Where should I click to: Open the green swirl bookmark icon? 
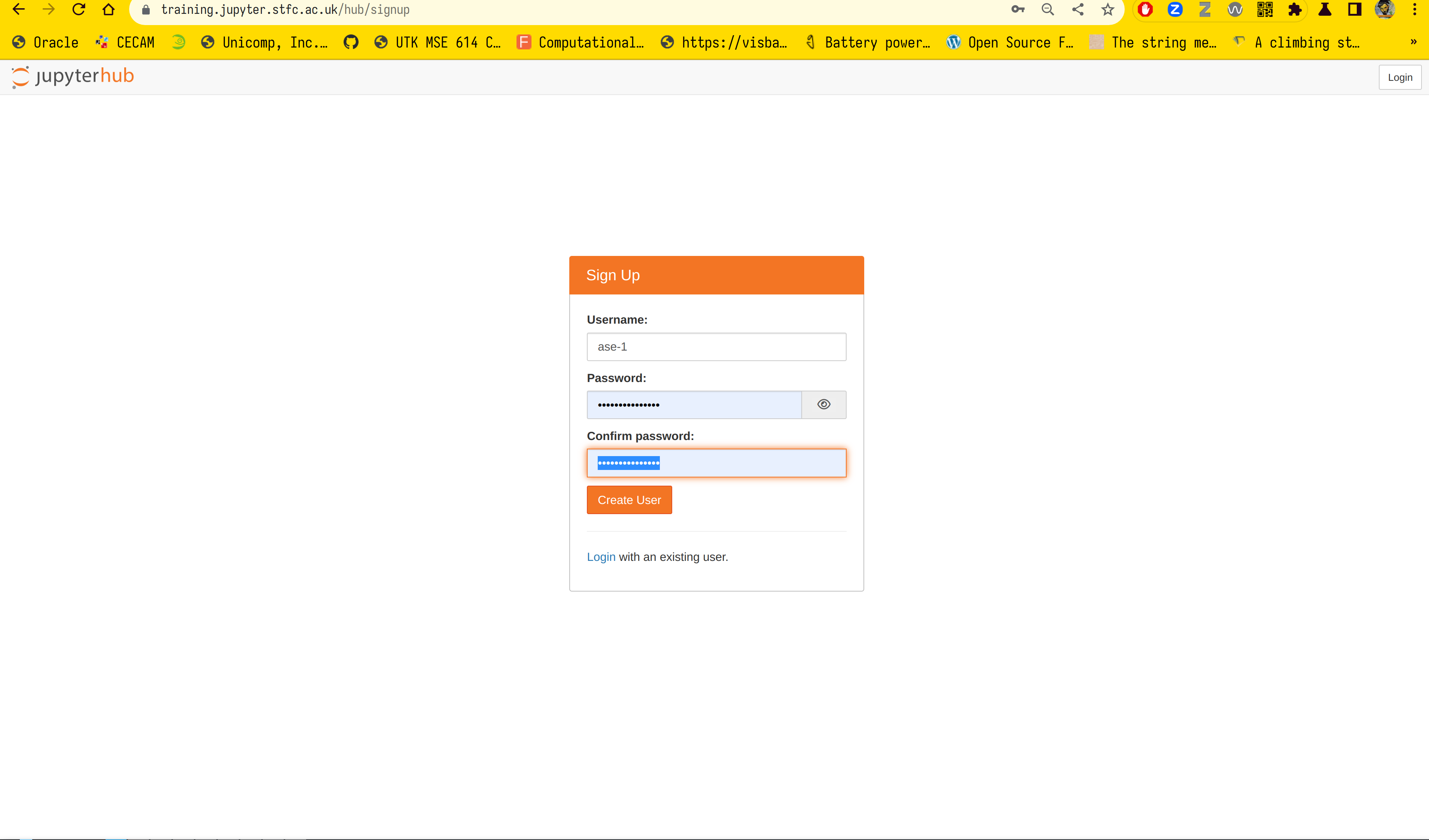click(179, 42)
